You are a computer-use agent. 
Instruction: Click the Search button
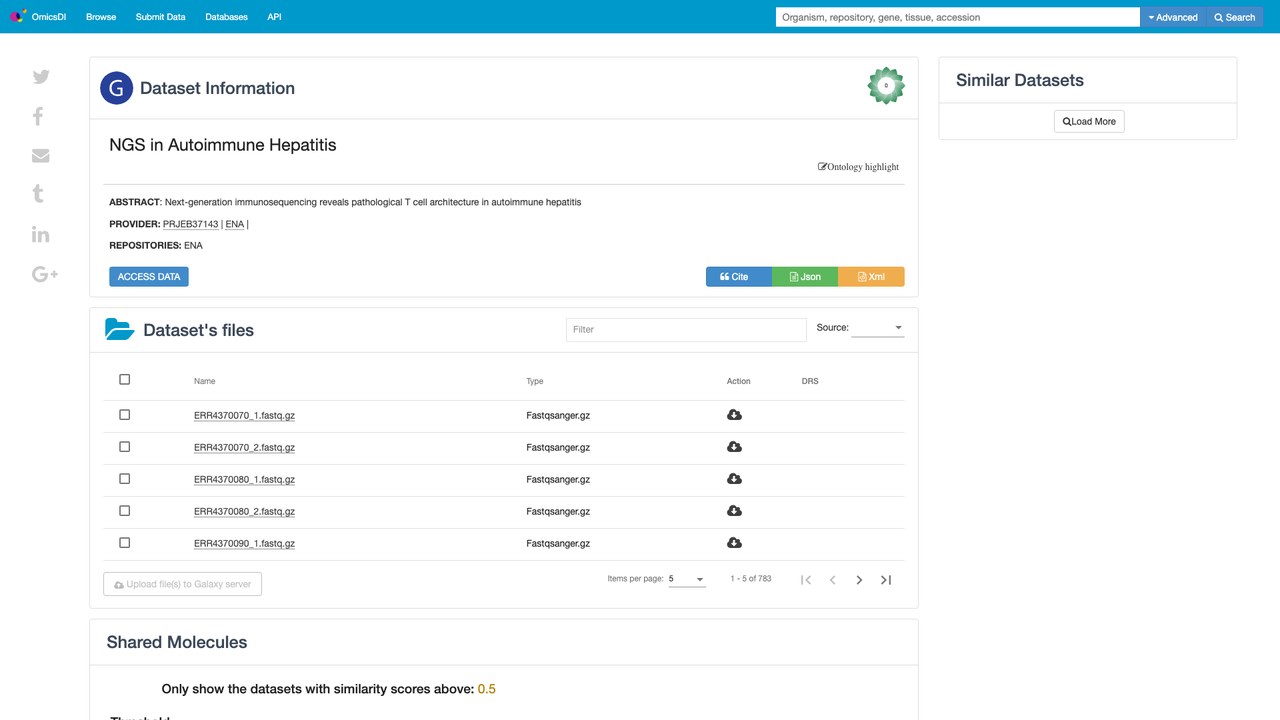(x=1234, y=17)
